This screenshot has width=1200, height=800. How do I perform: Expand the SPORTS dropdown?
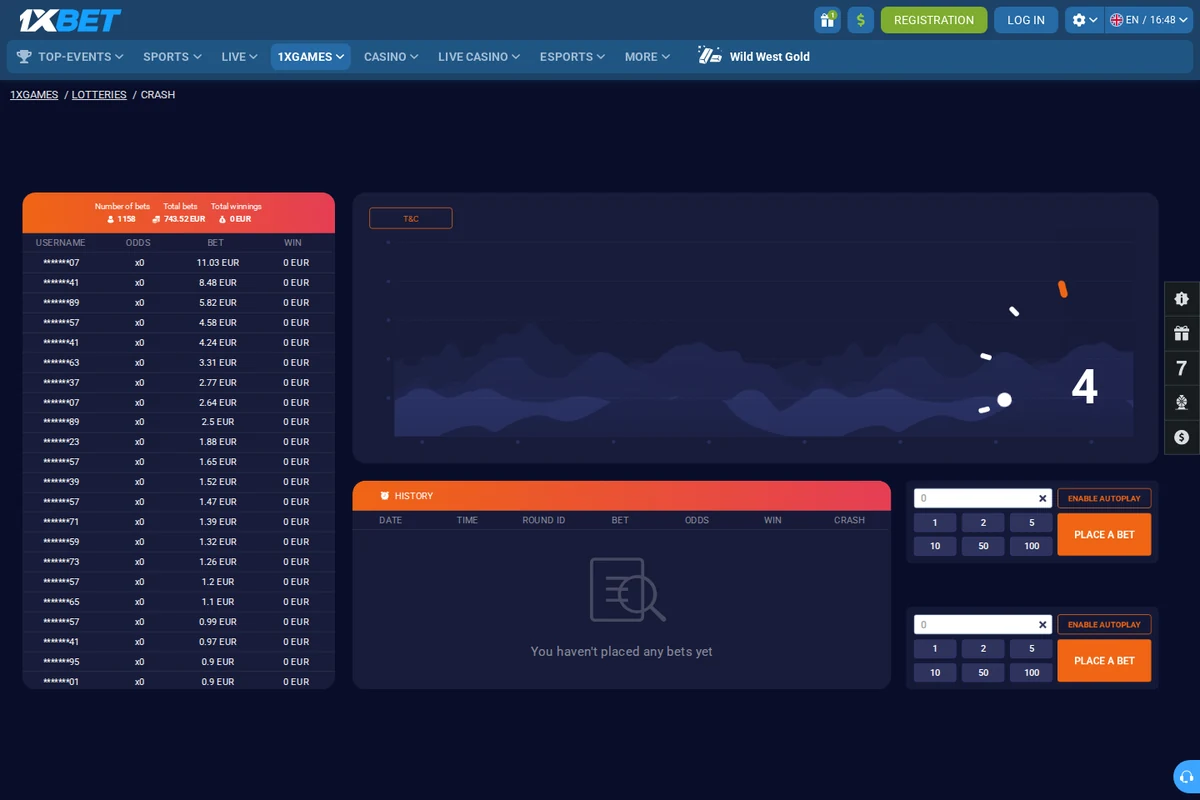pos(172,57)
